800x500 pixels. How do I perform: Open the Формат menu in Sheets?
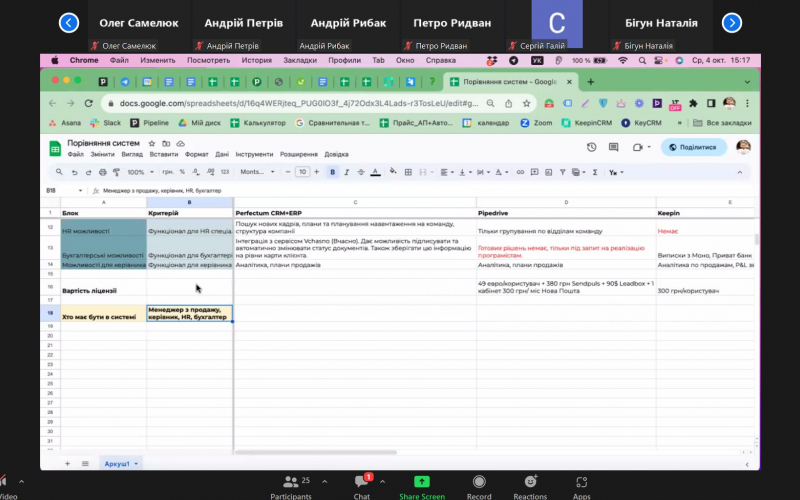196,154
